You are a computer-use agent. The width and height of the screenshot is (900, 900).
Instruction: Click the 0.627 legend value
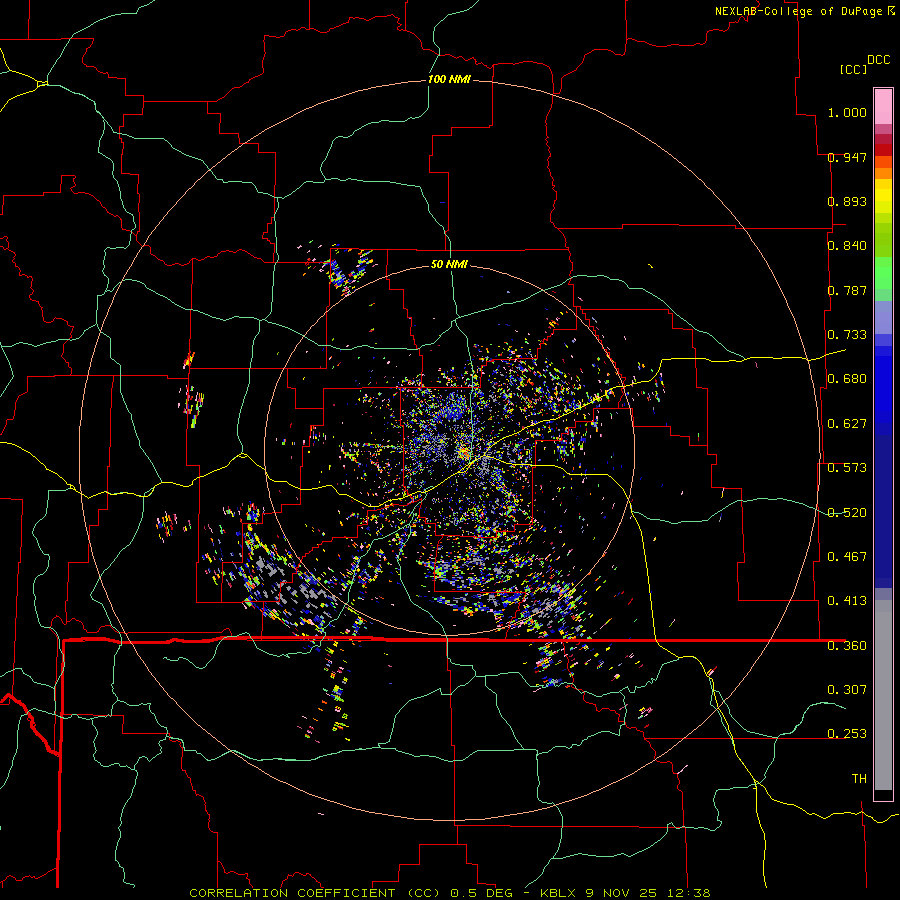click(847, 424)
